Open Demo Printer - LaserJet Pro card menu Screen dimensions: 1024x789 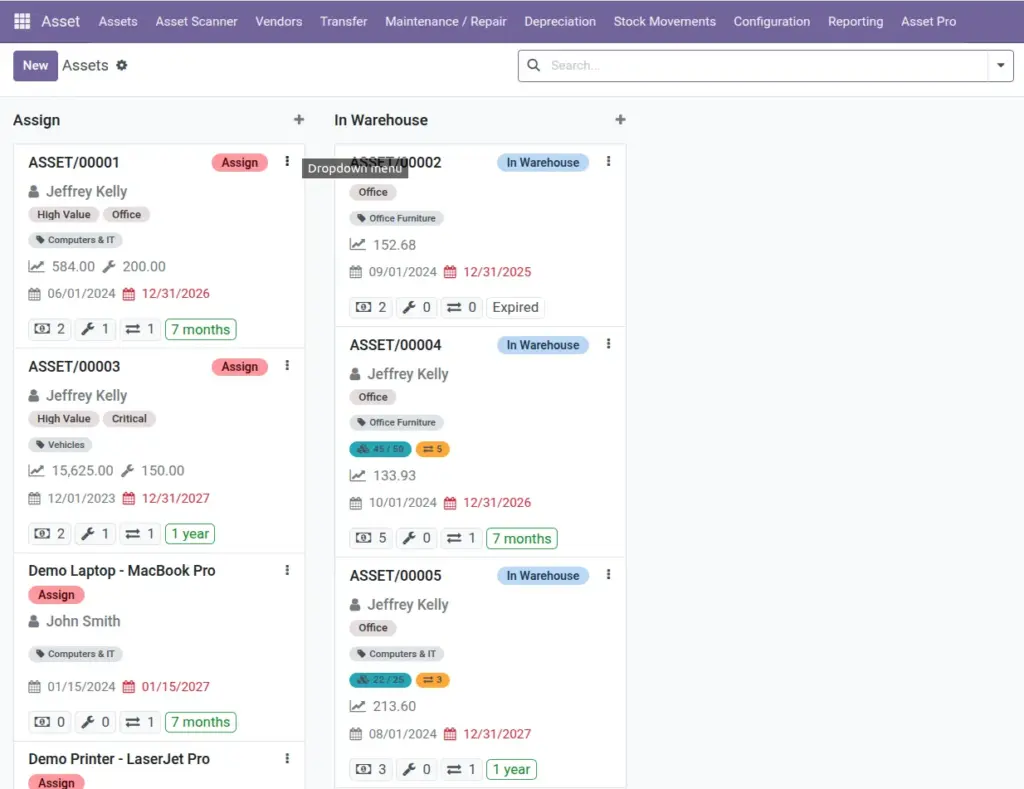(287, 758)
